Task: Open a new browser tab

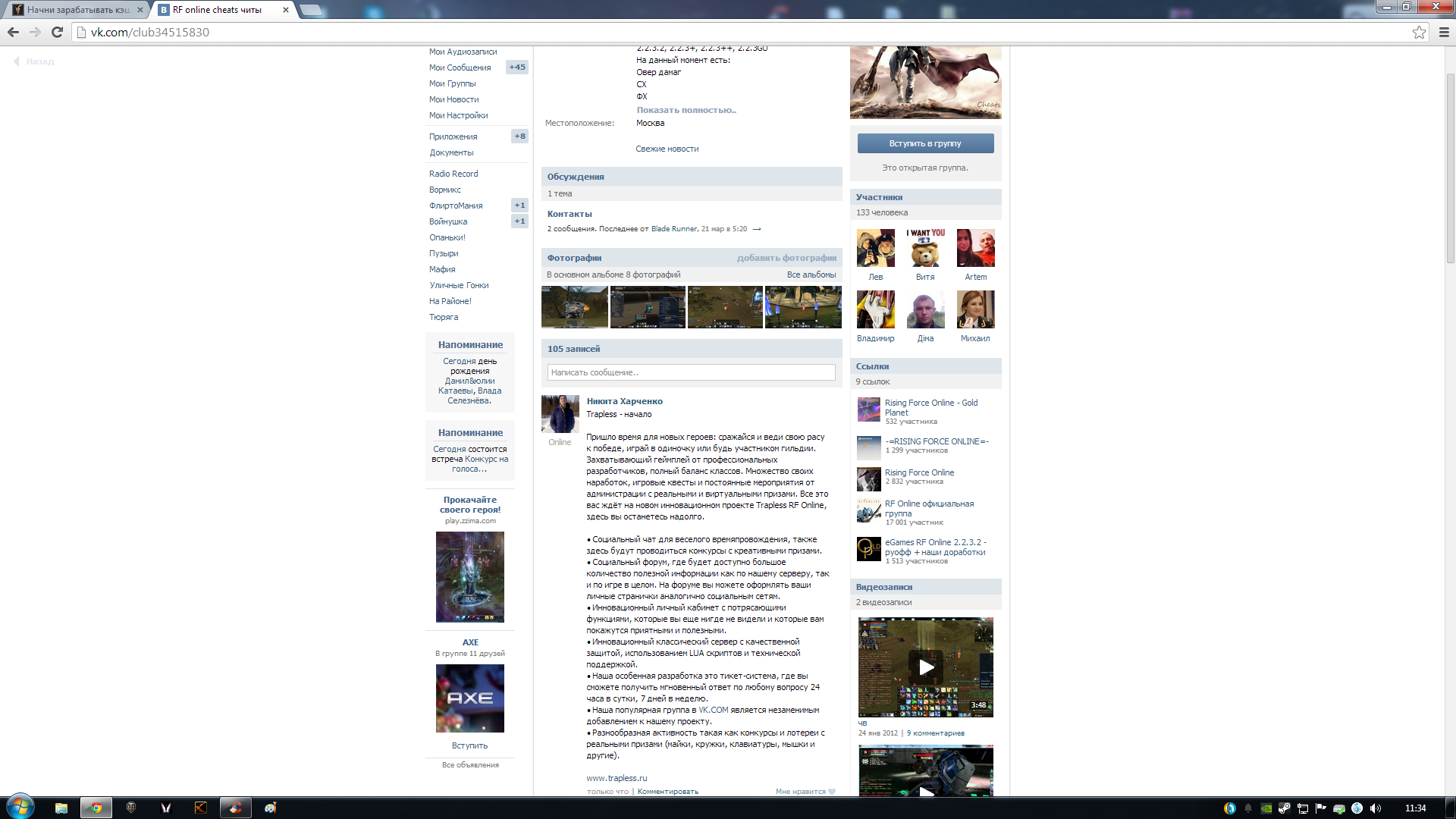Action: 312,10
